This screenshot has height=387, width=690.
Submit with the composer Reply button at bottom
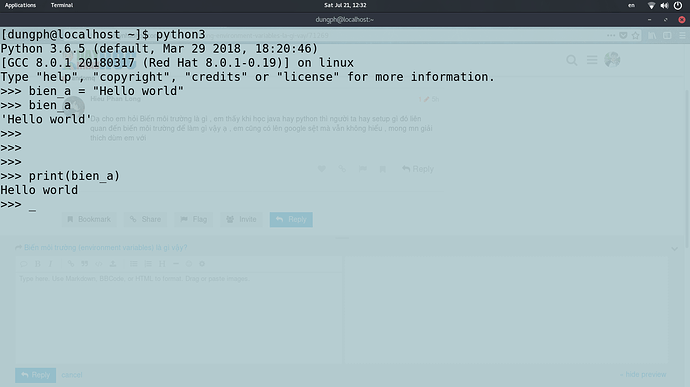pos(36,375)
